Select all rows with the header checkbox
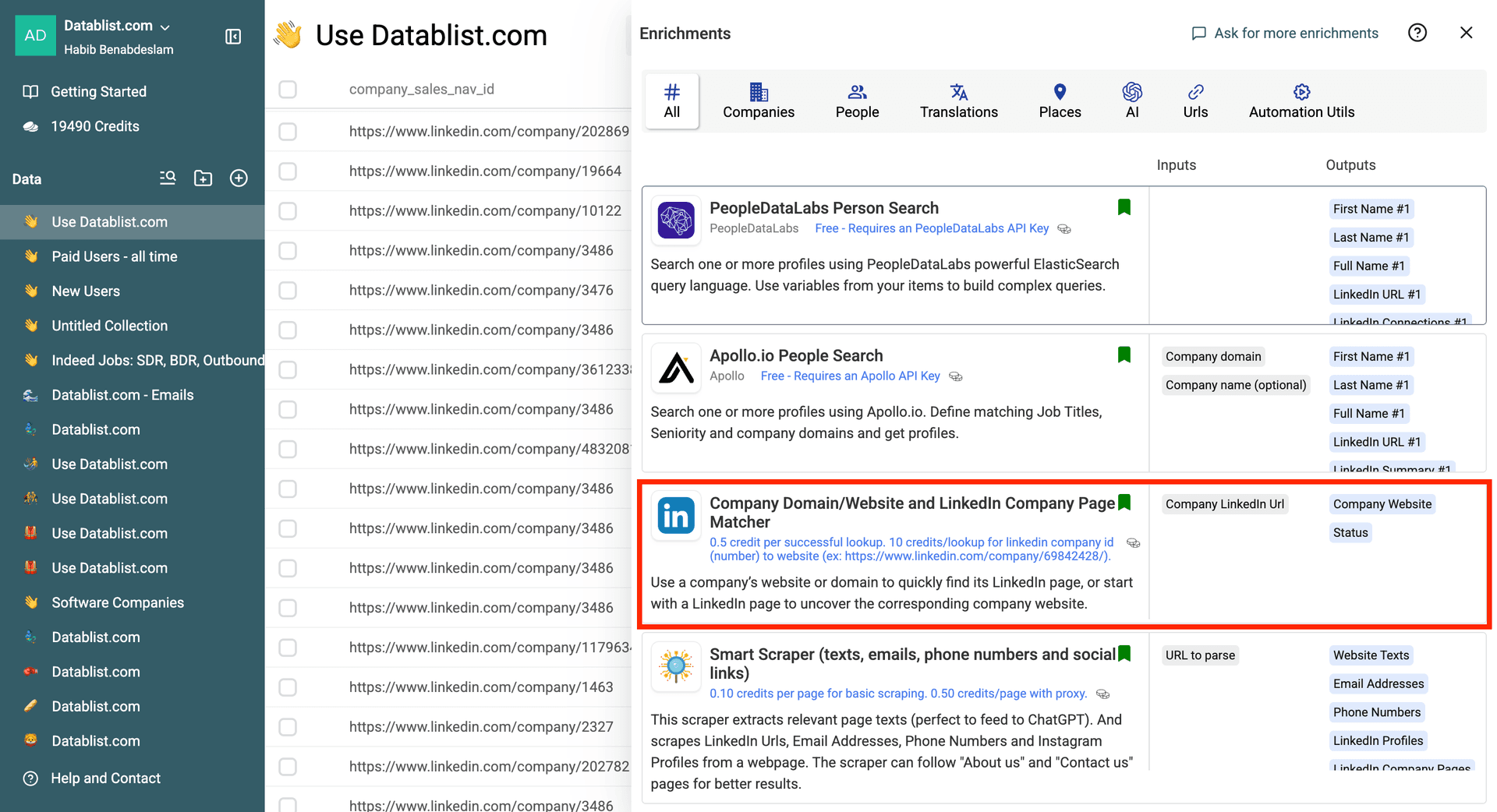The width and height of the screenshot is (1497, 812). (287, 89)
